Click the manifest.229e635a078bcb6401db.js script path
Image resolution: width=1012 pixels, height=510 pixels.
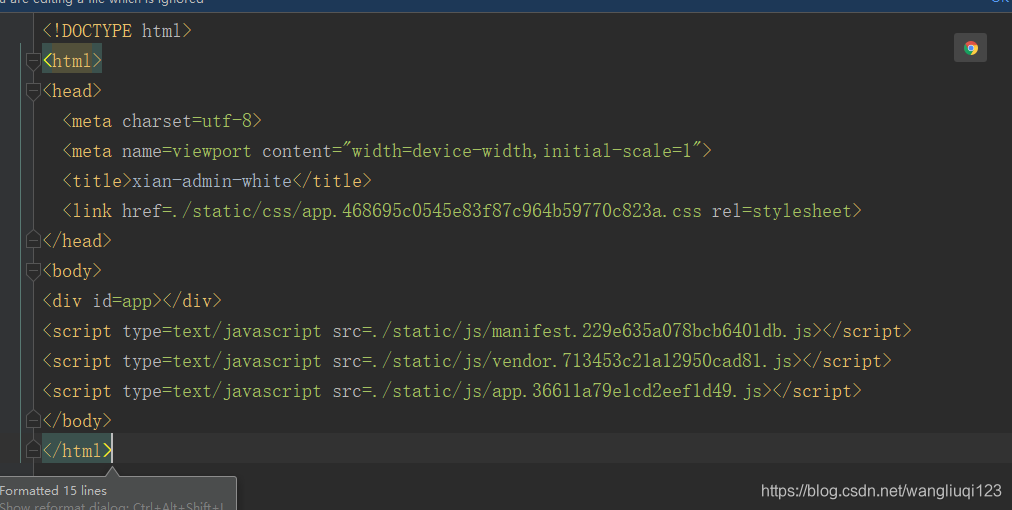point(592,331)
